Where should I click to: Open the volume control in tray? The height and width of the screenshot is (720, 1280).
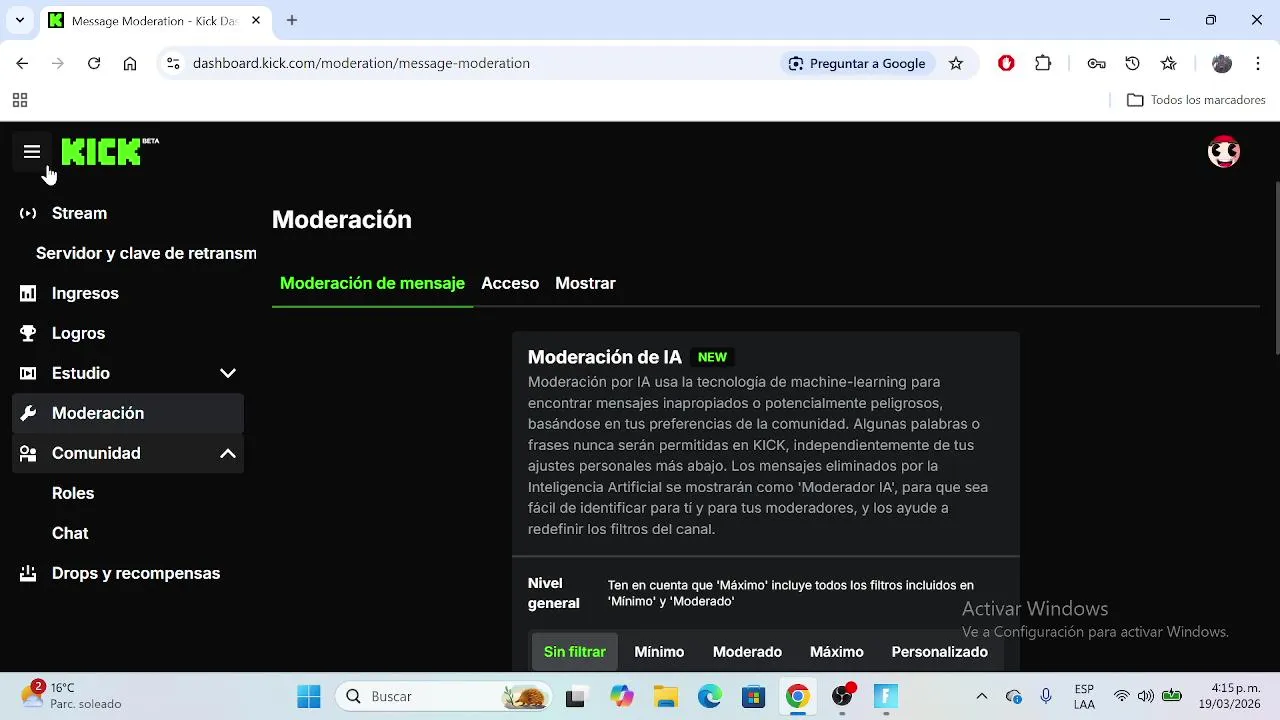click(1146, 696)
